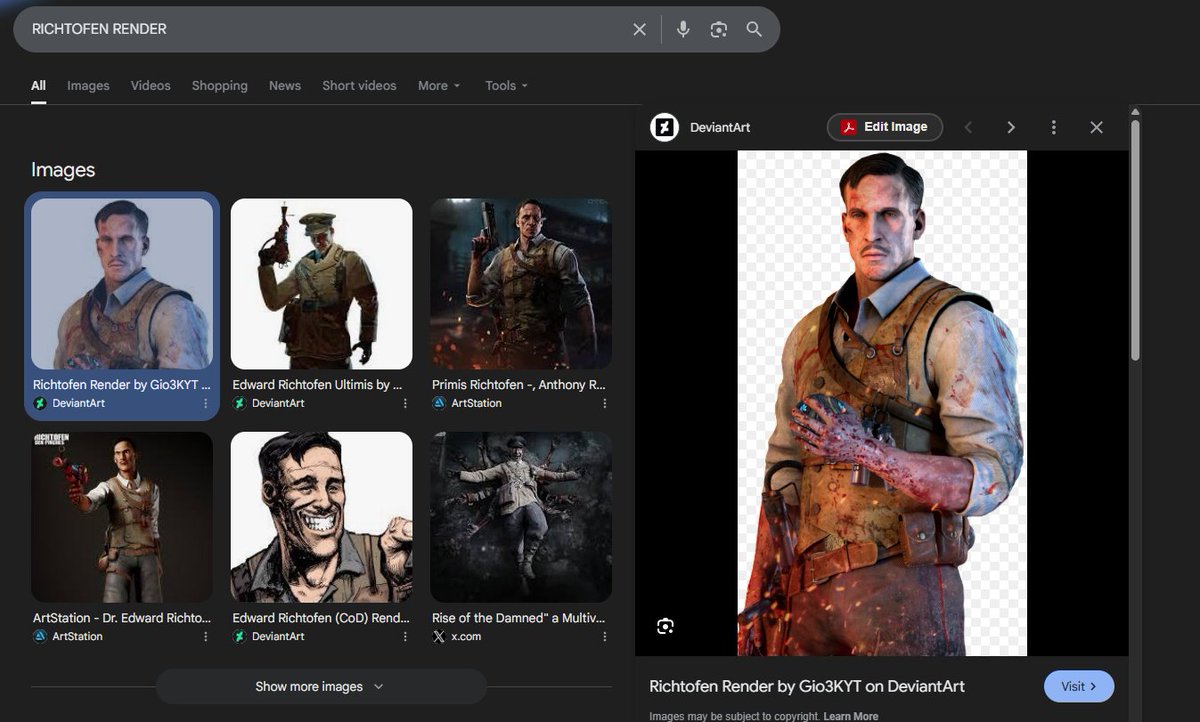Click the preview panel vertical scrollbar

point(1135,240)
